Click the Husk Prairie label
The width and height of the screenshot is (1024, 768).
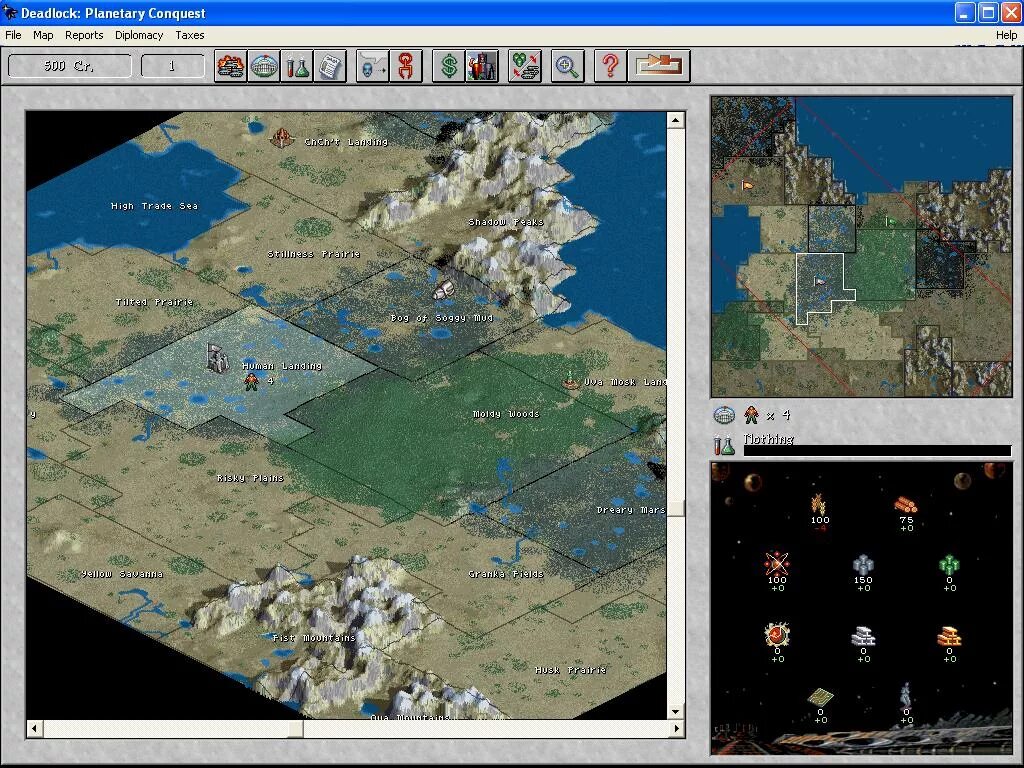tap(570, 670)
